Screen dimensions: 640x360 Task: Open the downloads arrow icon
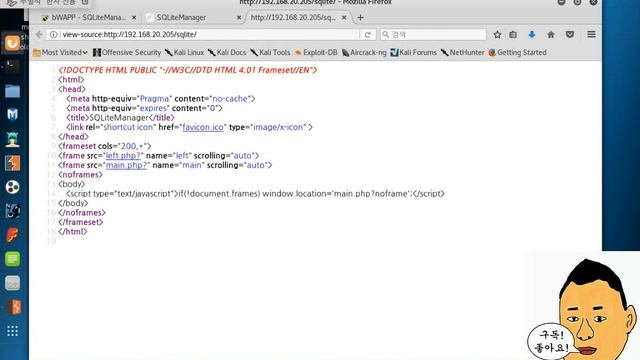point(532,35)
